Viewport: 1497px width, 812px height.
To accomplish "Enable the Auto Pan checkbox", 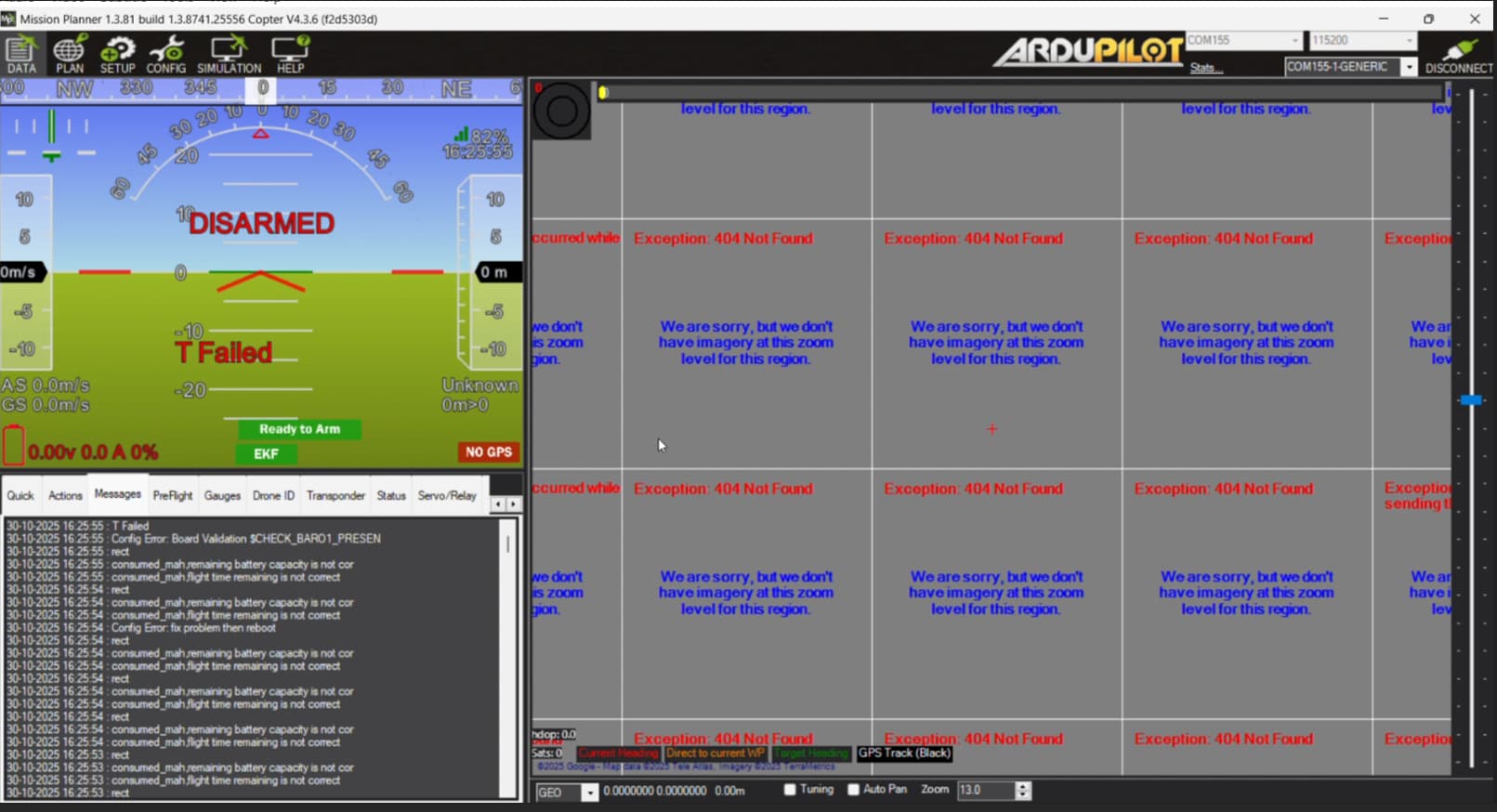I will [854, 790].
